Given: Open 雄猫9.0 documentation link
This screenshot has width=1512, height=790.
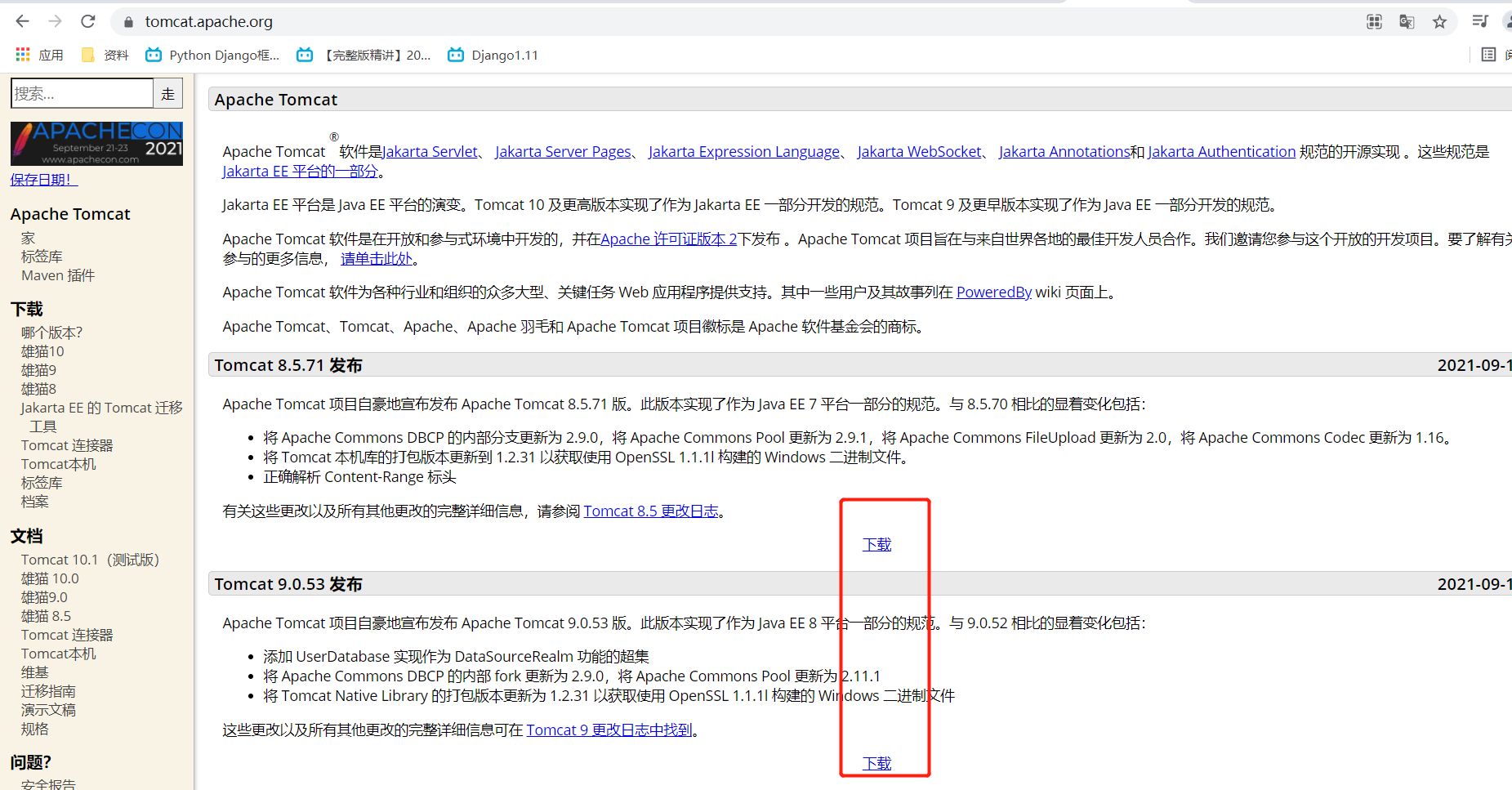Looking at the screenshot, I should pyautogui.click(x=44, y=597).
